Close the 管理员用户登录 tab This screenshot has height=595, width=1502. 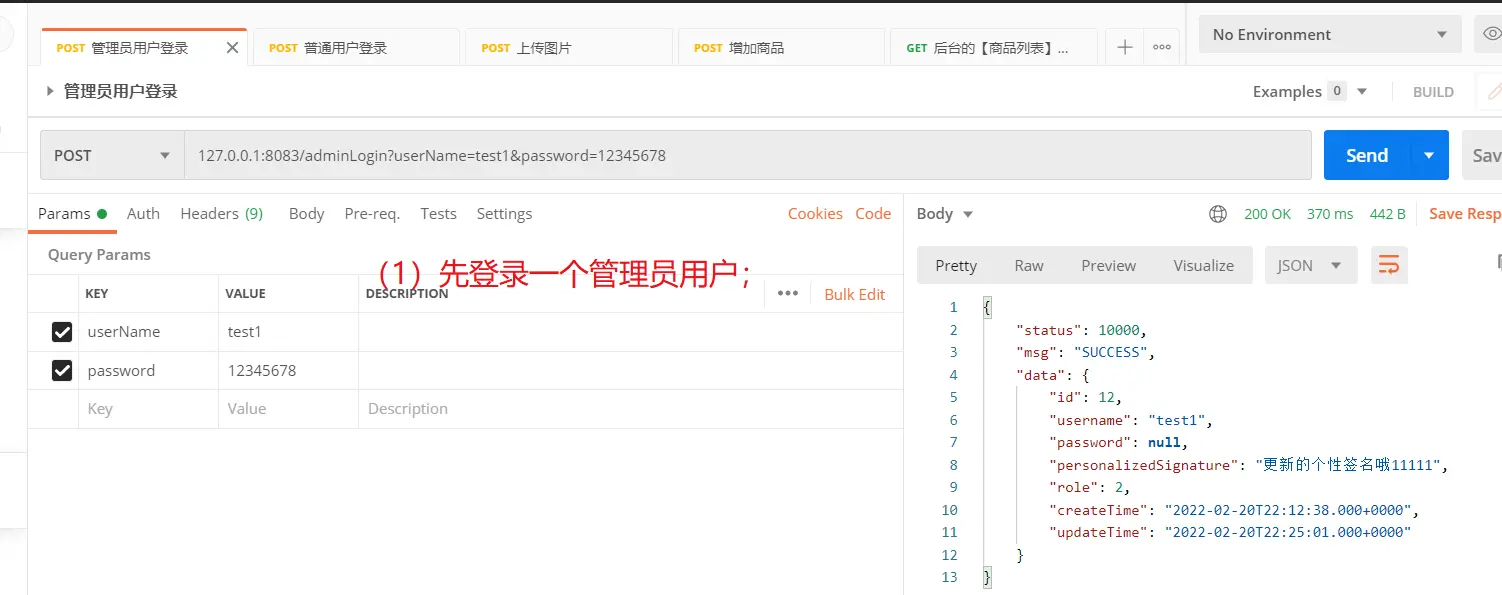(233, 48)
